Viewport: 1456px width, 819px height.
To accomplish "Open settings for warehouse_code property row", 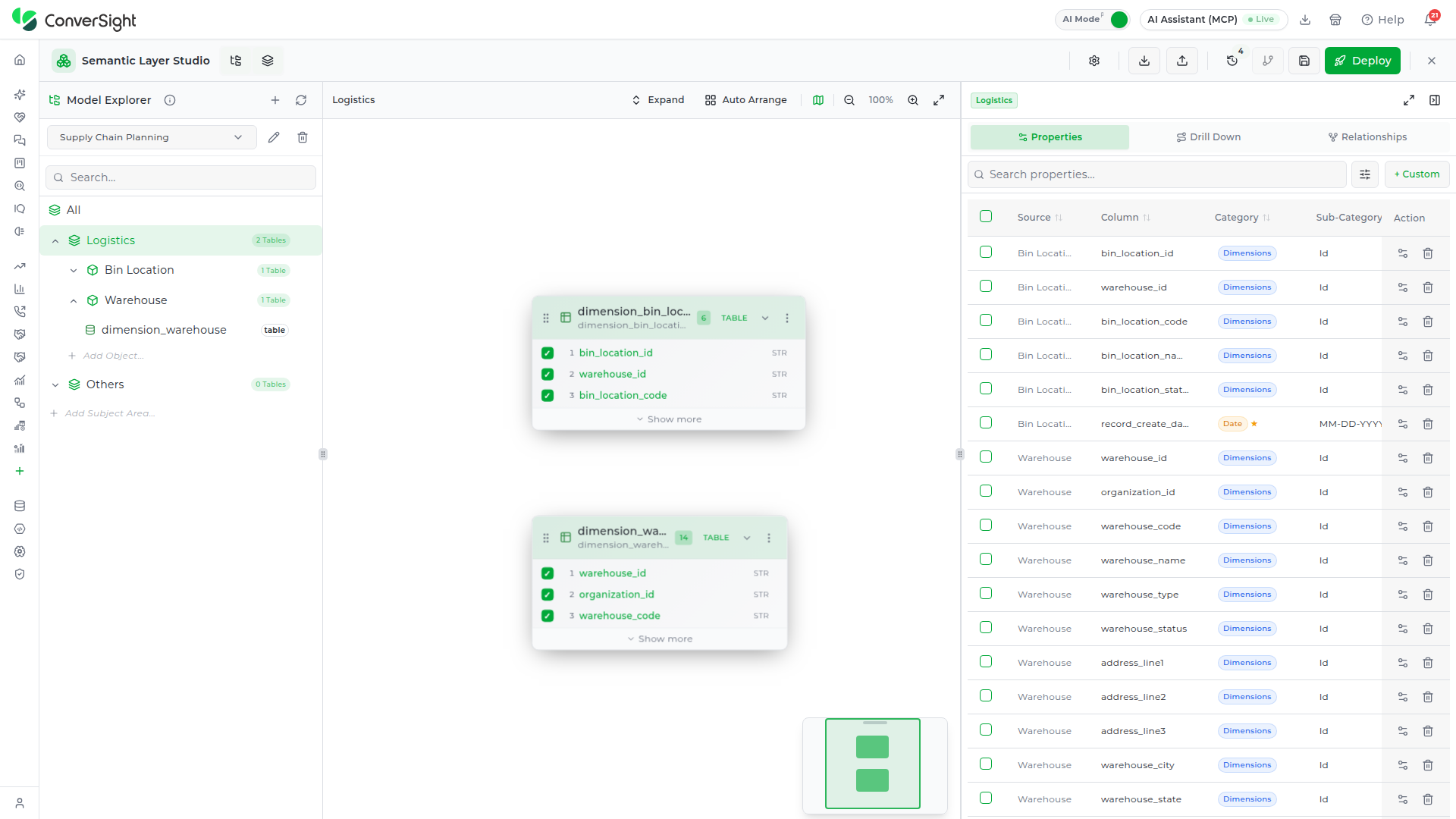I will click(x=1403, y=526).
